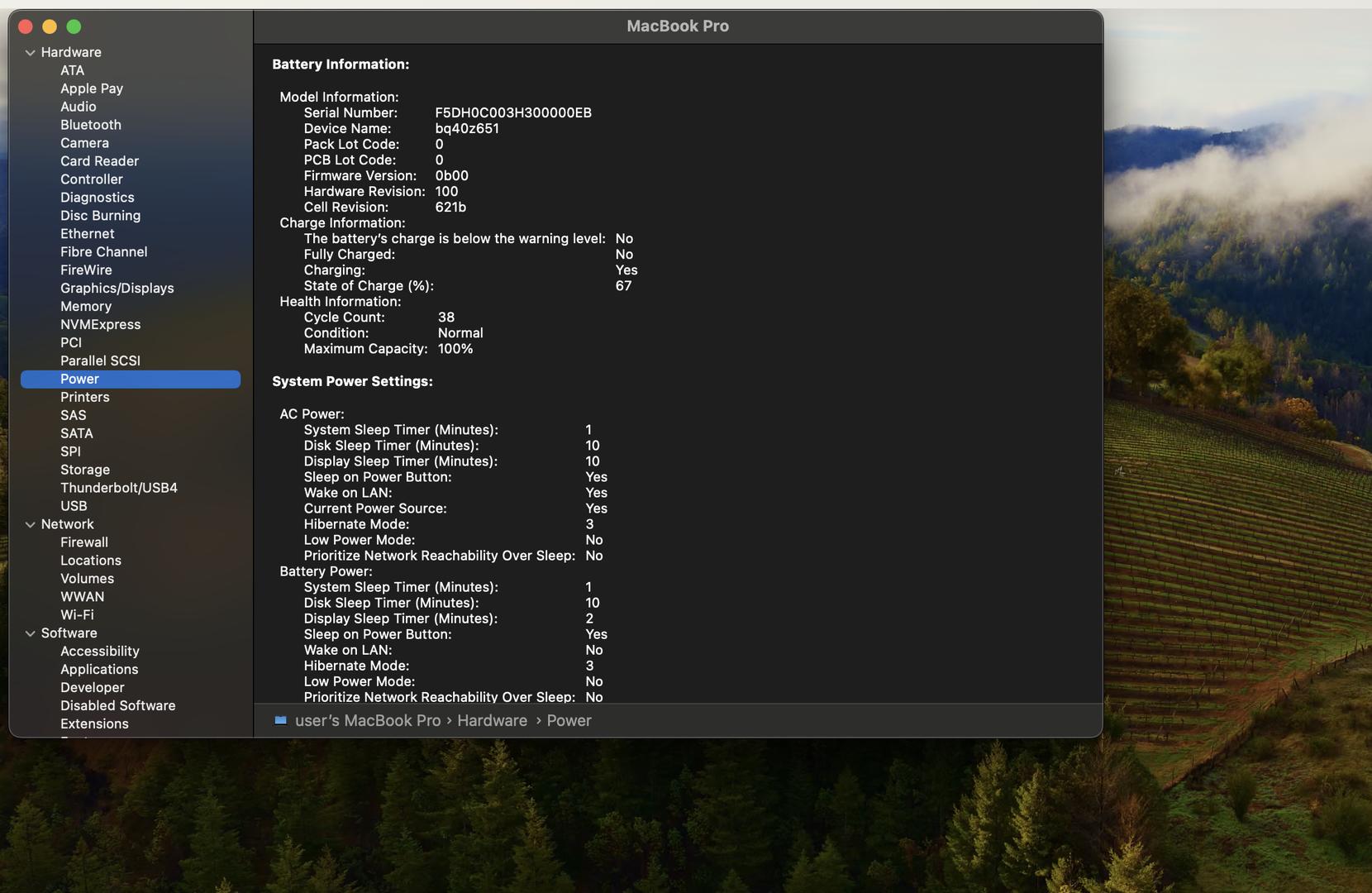Select SPI in the sidebar
The width and height of the screenshot is (1372, 893).
(71, 452)
